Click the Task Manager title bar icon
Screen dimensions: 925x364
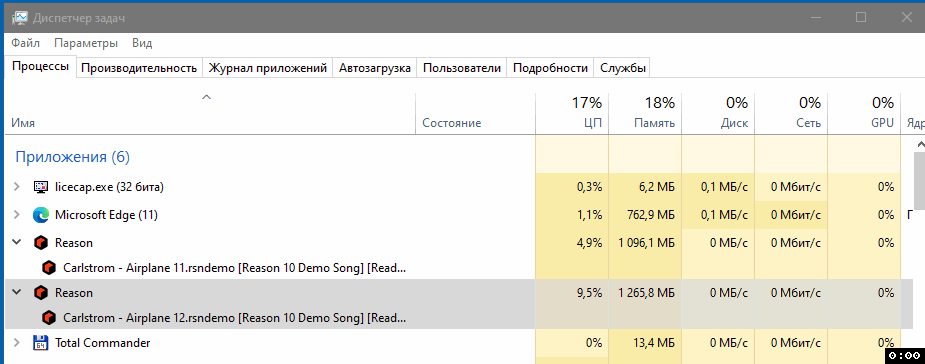coord(19,18)
